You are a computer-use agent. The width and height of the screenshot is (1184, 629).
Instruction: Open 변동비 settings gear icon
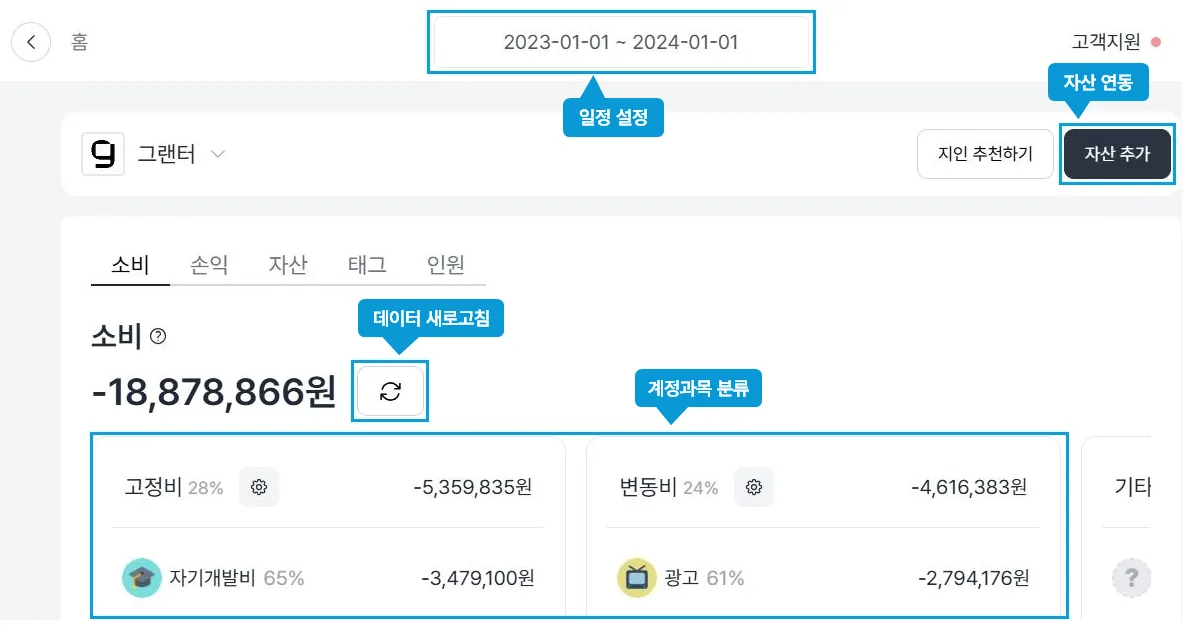click(x=754, y=487)
